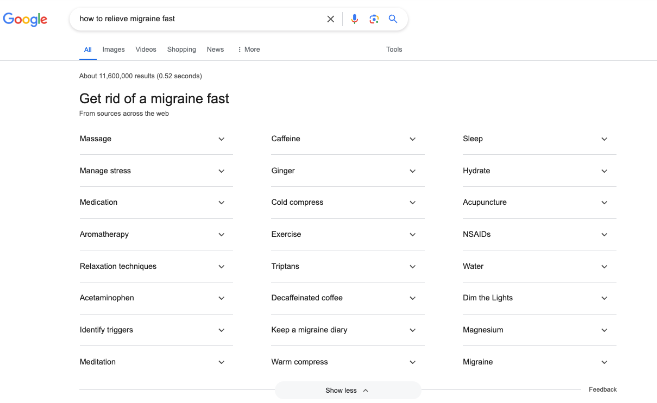Switch to the Images tab
This screenshot has width=657, height=403.
114,49
